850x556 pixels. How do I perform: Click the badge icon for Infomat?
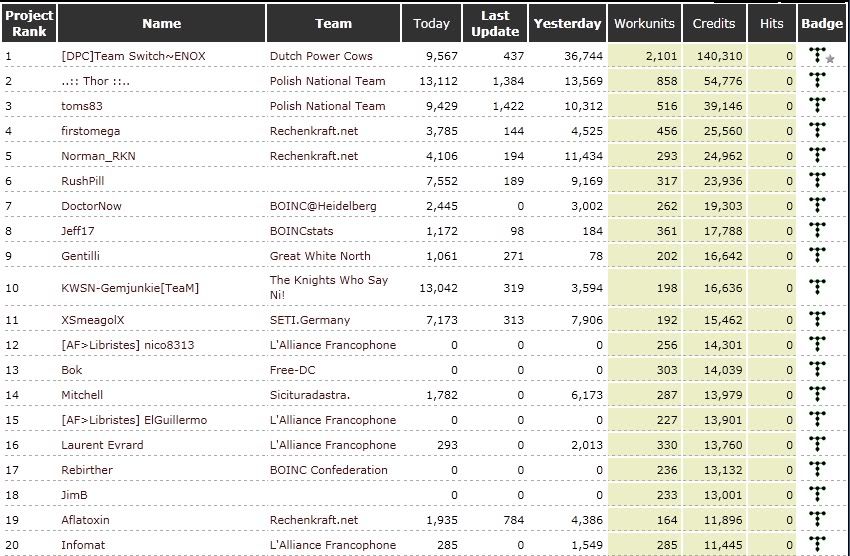coord(819,545)
